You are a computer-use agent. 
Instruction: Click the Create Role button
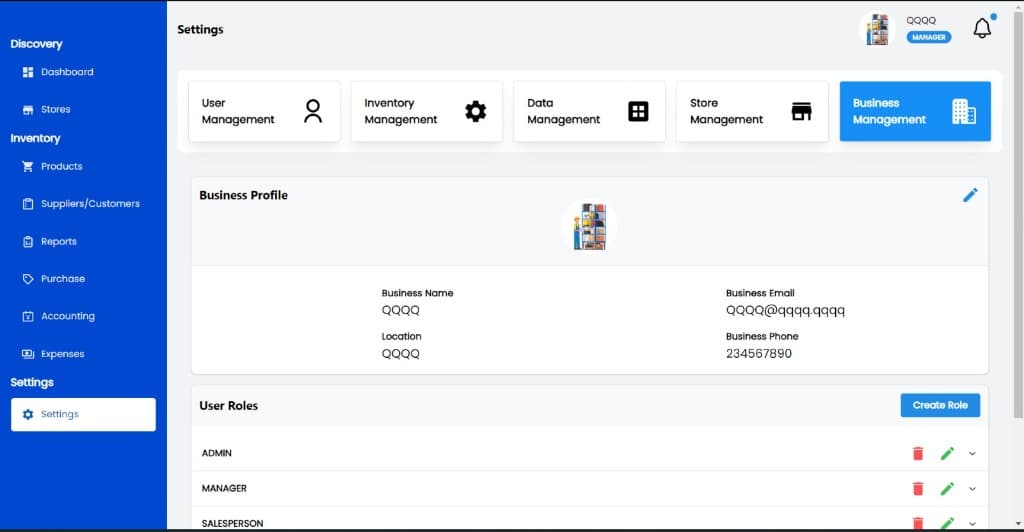(940, 405)
